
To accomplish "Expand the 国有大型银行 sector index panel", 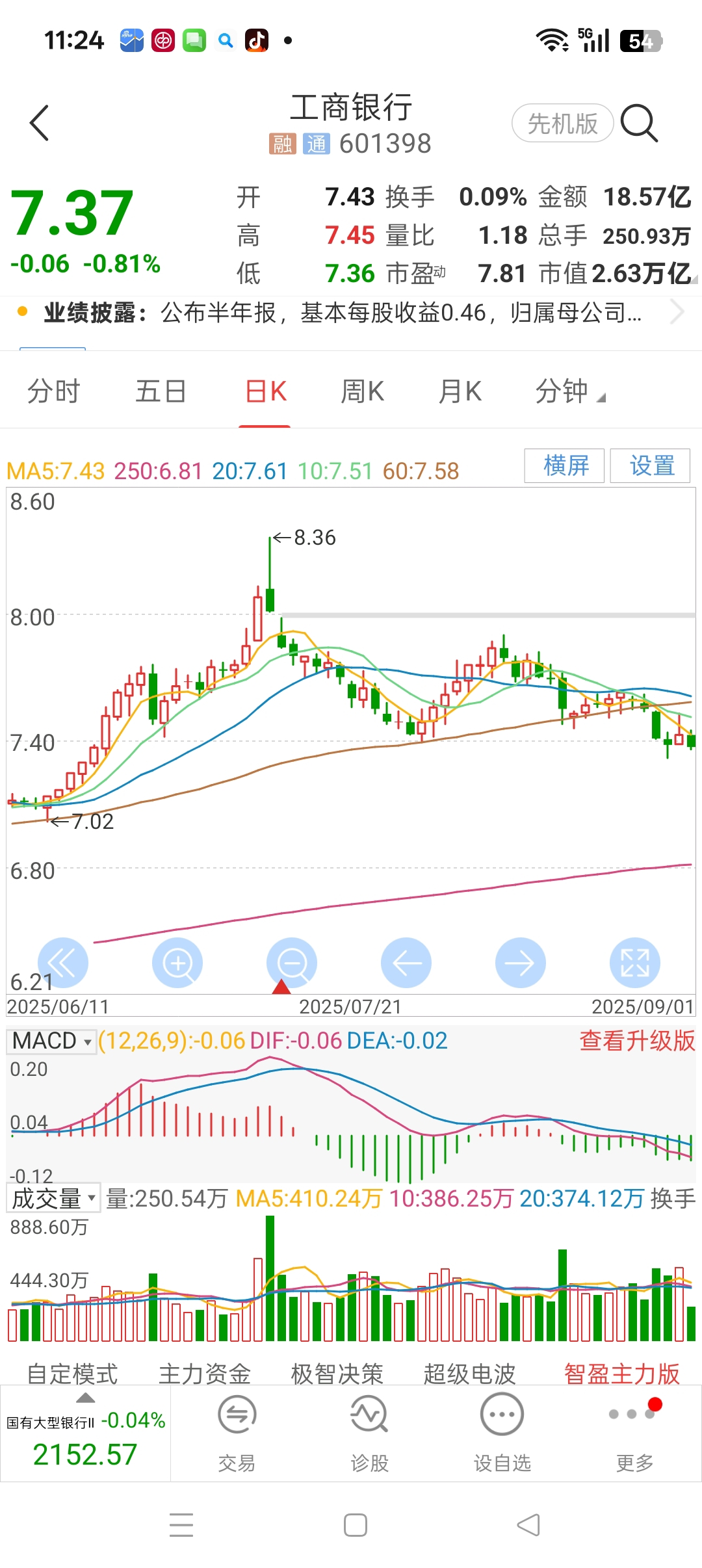I will click(x=86, y=1433).
